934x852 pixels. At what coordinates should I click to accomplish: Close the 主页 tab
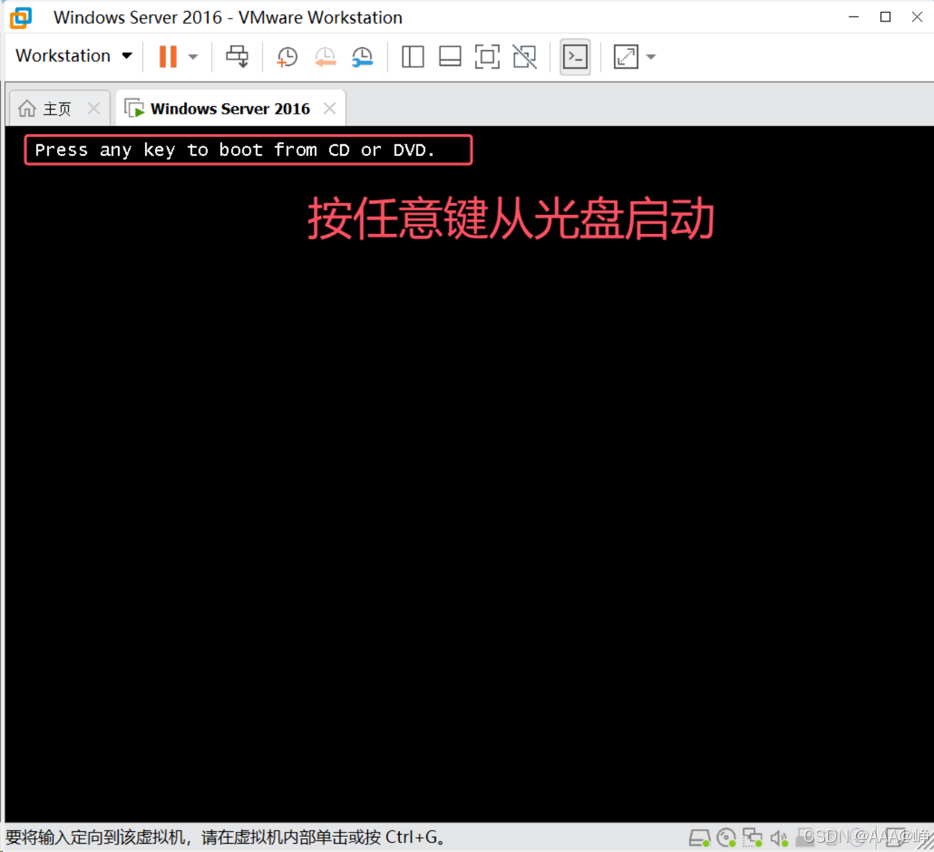94,108
